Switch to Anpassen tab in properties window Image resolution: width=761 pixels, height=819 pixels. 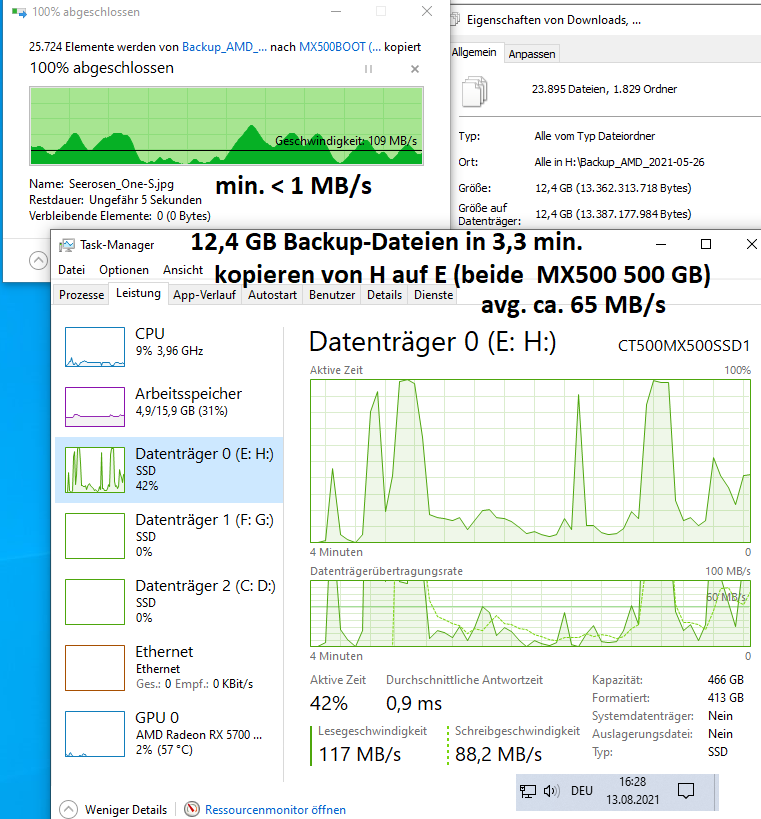coord(532,54)
